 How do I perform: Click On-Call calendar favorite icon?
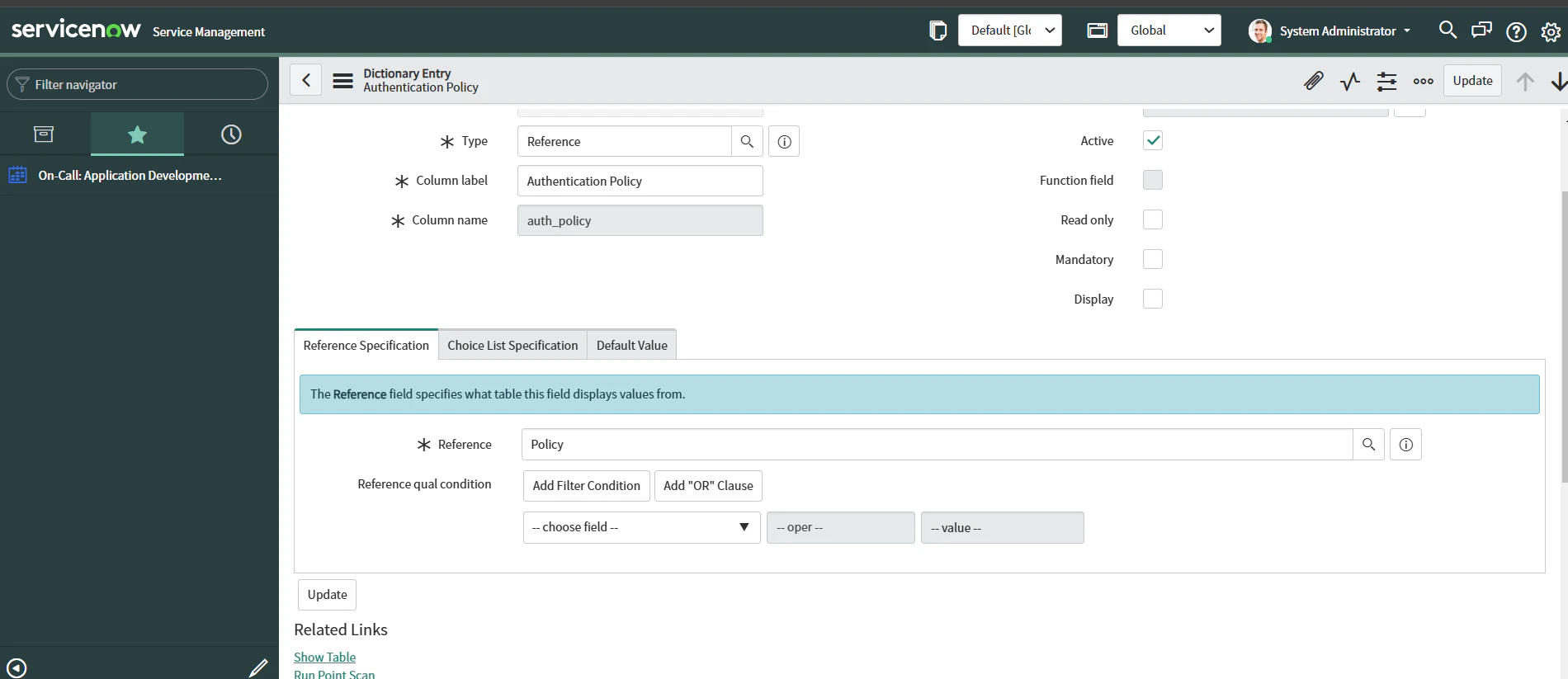17,175
